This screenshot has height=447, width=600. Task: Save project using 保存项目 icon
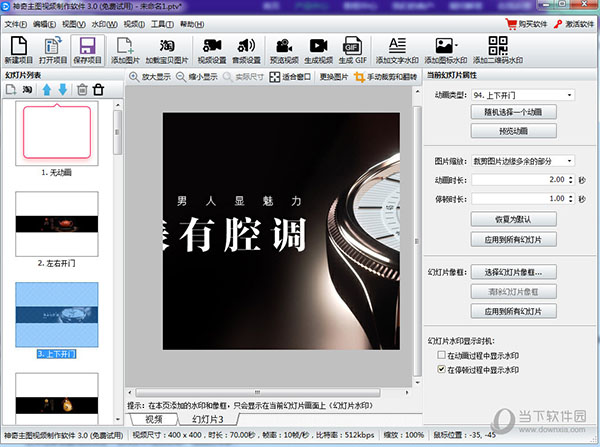(88, 50)
